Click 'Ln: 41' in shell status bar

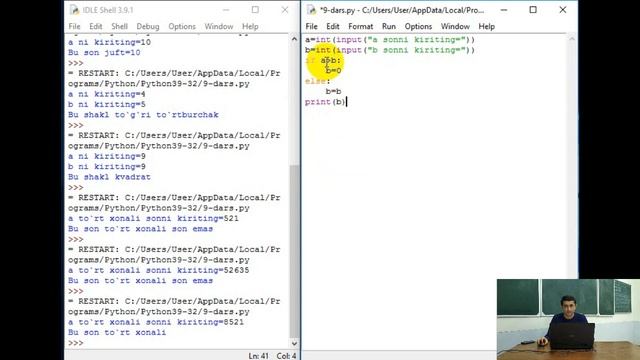pos(259,356)
